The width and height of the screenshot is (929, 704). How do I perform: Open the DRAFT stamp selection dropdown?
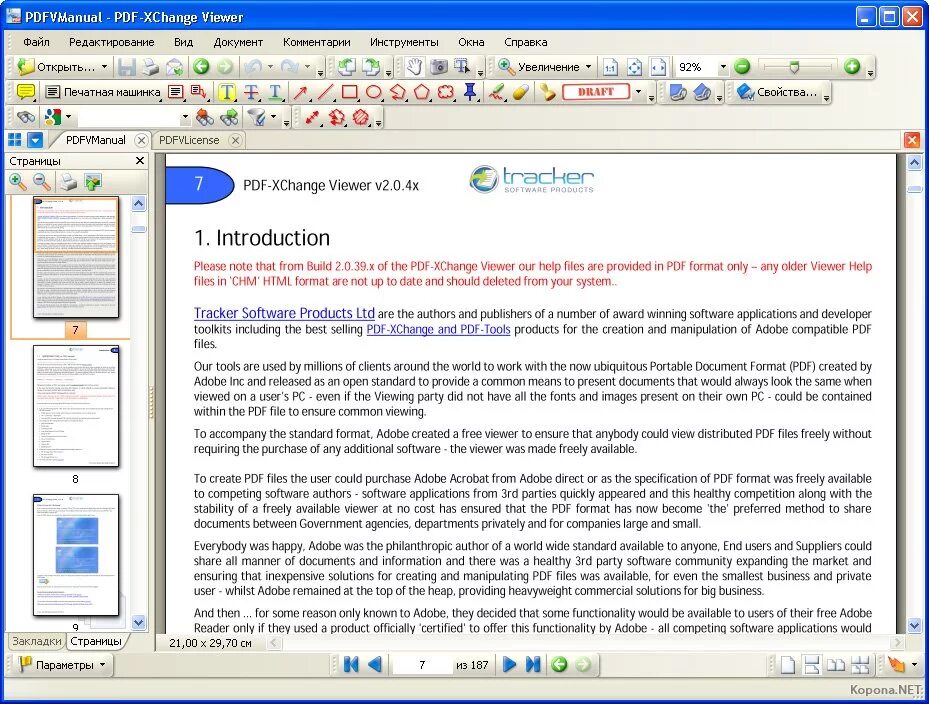coord(638,92)
